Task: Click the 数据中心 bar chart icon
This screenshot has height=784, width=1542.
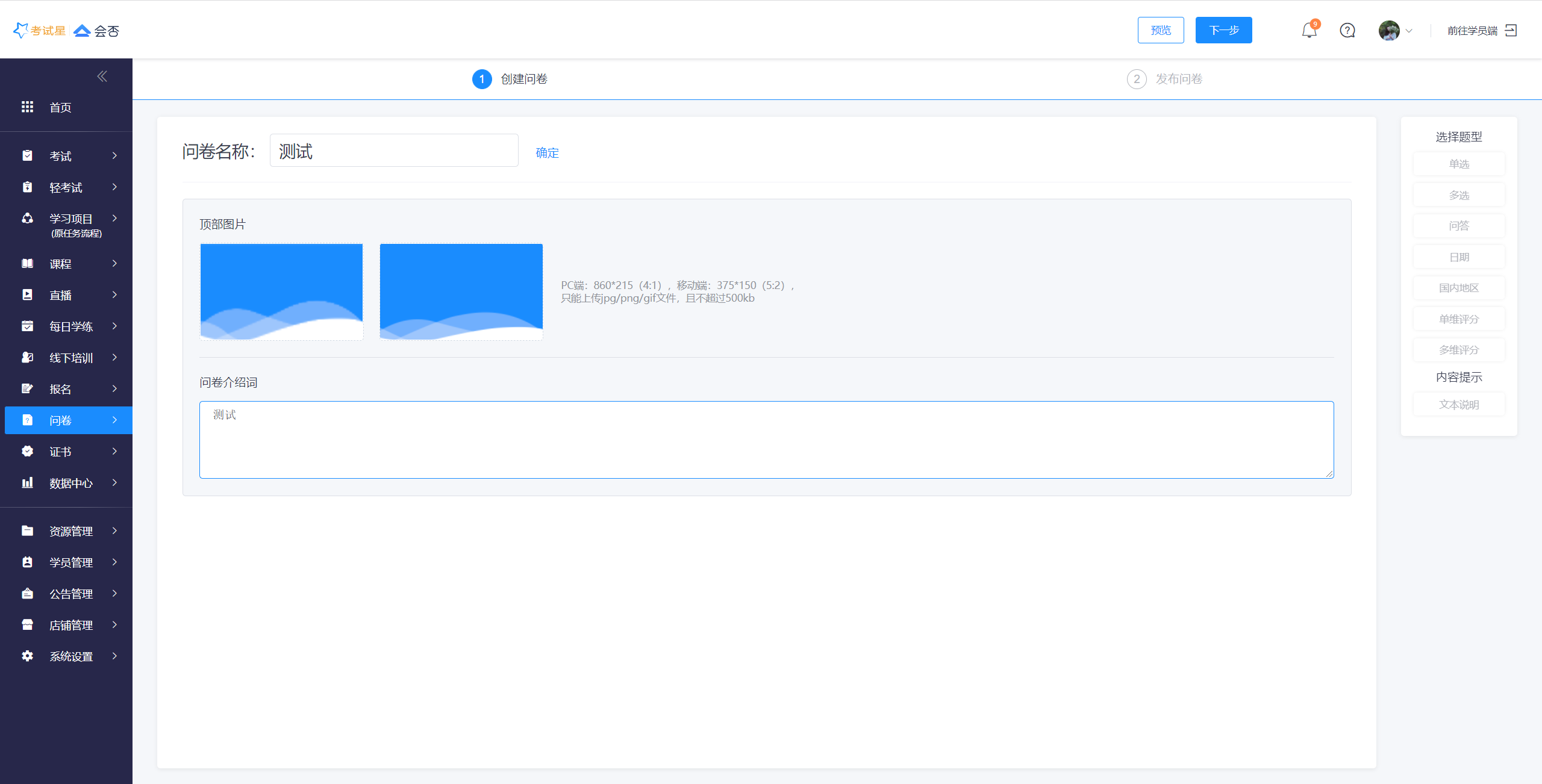Action: [x=27, y=483]
